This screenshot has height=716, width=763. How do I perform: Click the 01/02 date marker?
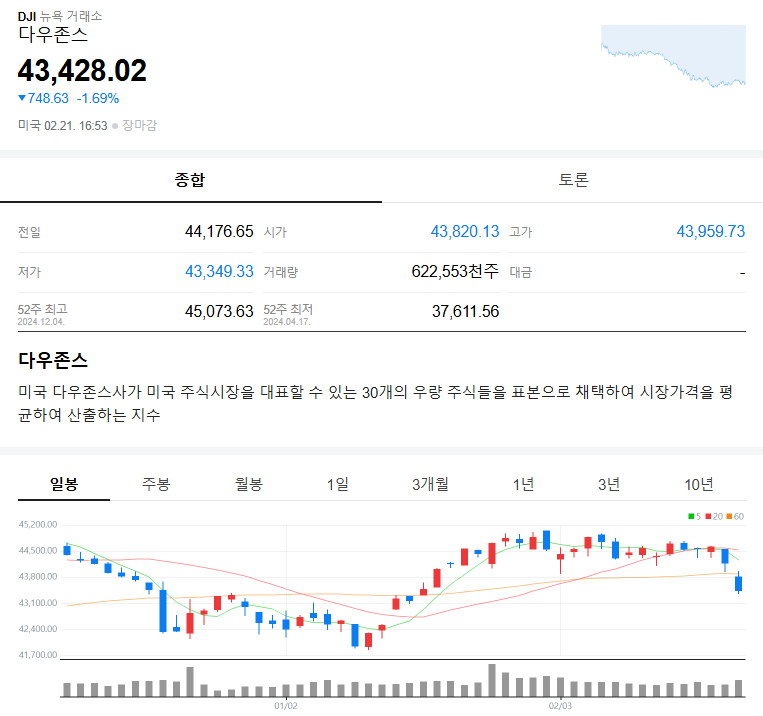pyautogui.click(x=286, y=706)
